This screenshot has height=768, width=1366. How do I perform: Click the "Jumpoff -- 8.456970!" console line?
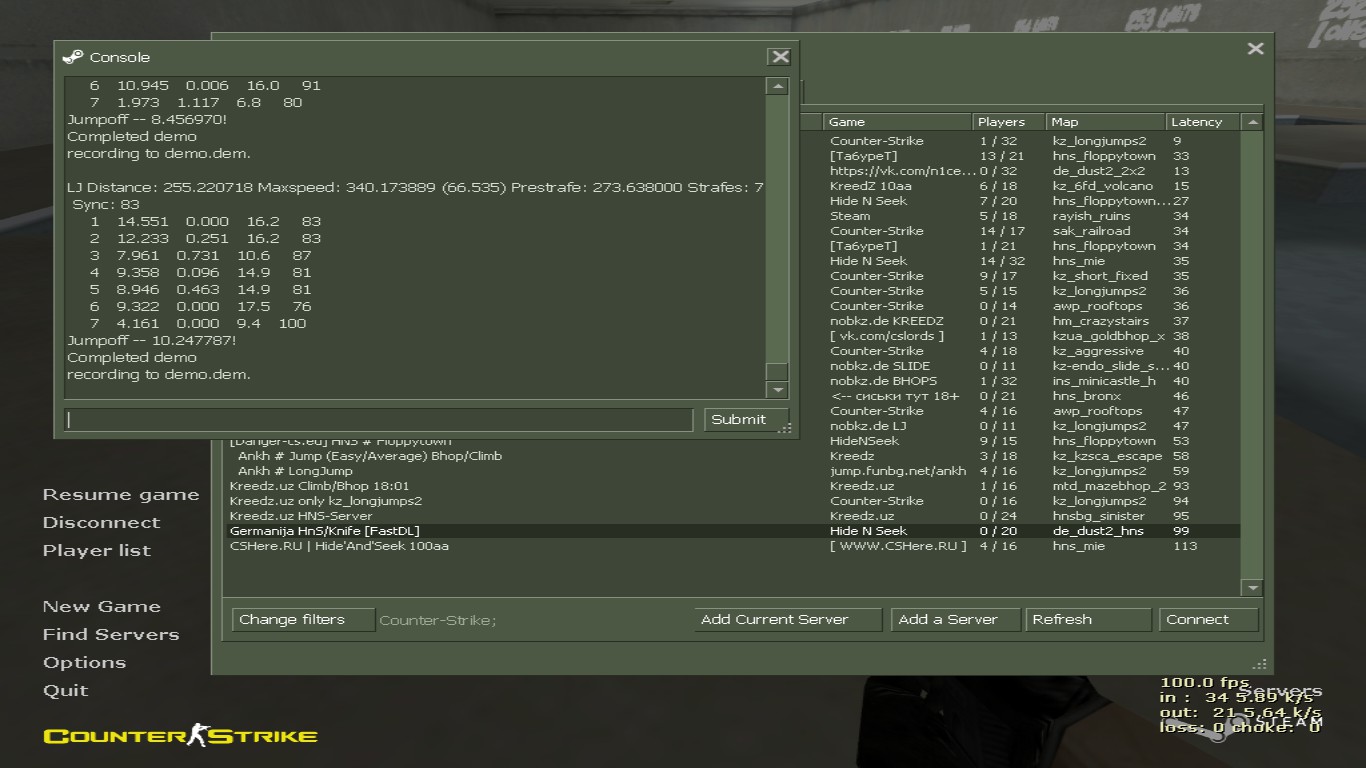pos(147,120)
